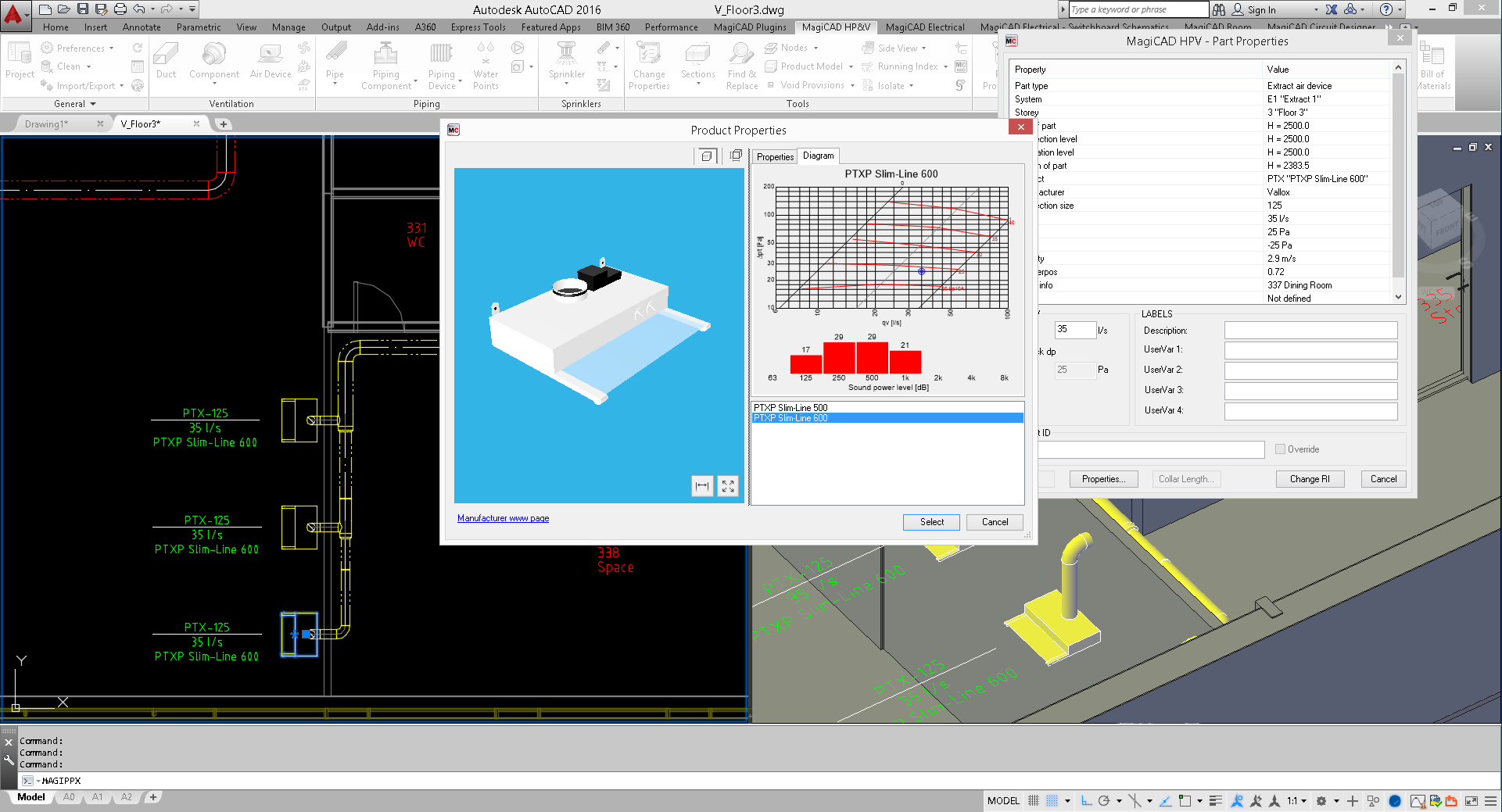The width and height of the screenshot is (1502, 812).
Task: Toggle lineweight display in status bar
Action: (x=1215, y=800)
